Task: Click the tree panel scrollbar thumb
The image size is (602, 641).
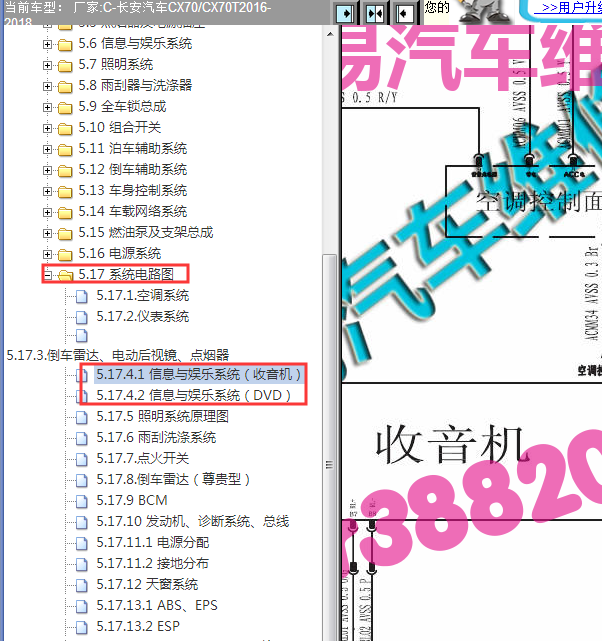Action: pos(329,448)
